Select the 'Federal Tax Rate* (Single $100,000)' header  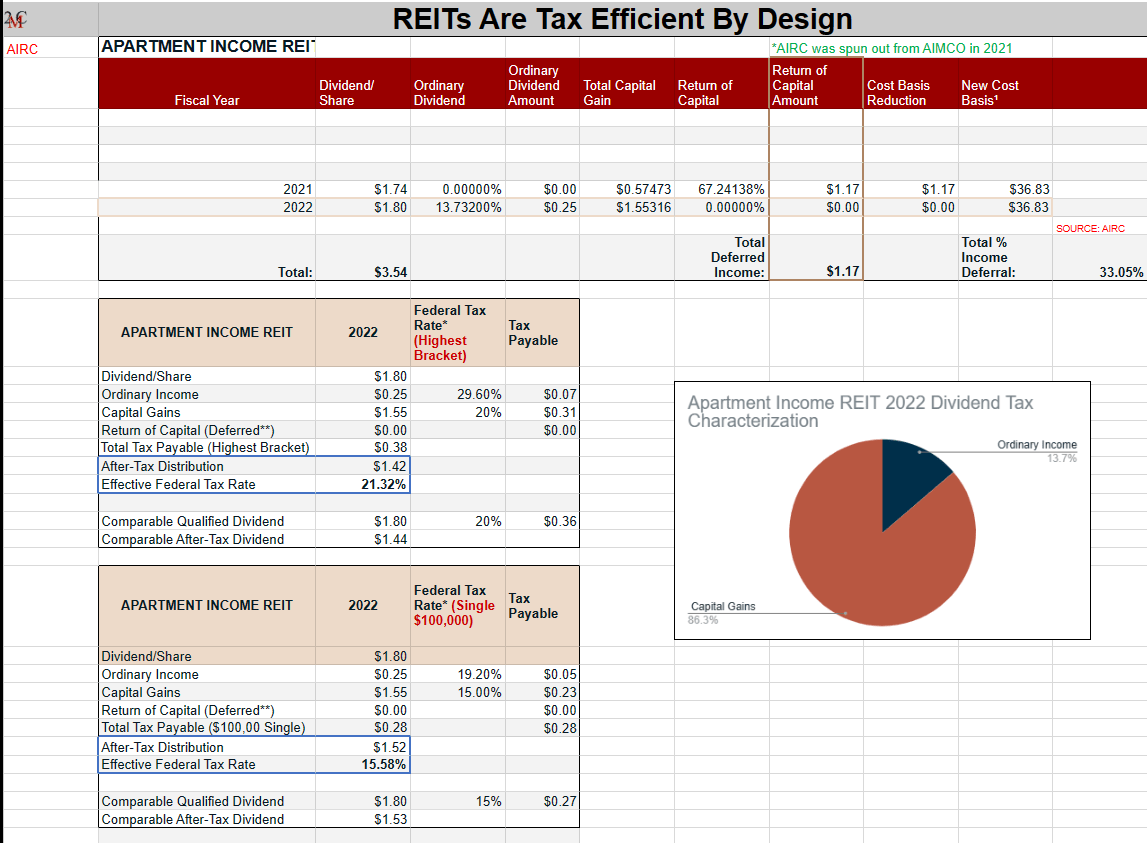pyautogui.click(x=454, y=605)
